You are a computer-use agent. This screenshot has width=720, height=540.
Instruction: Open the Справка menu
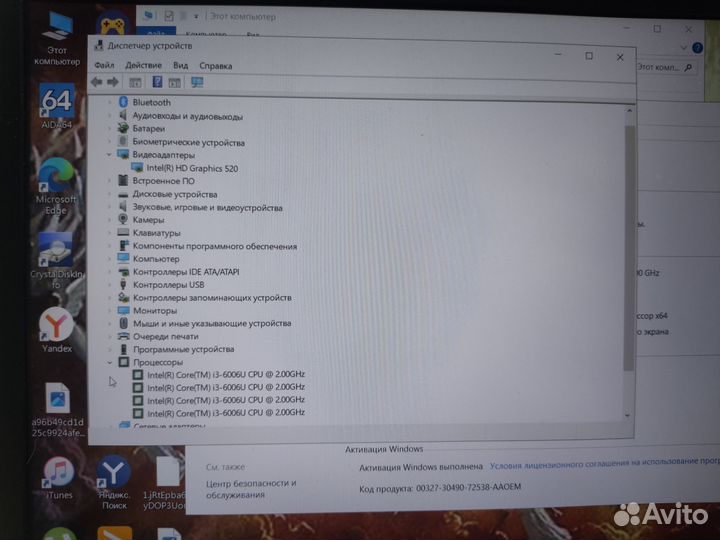pos(215,66)
